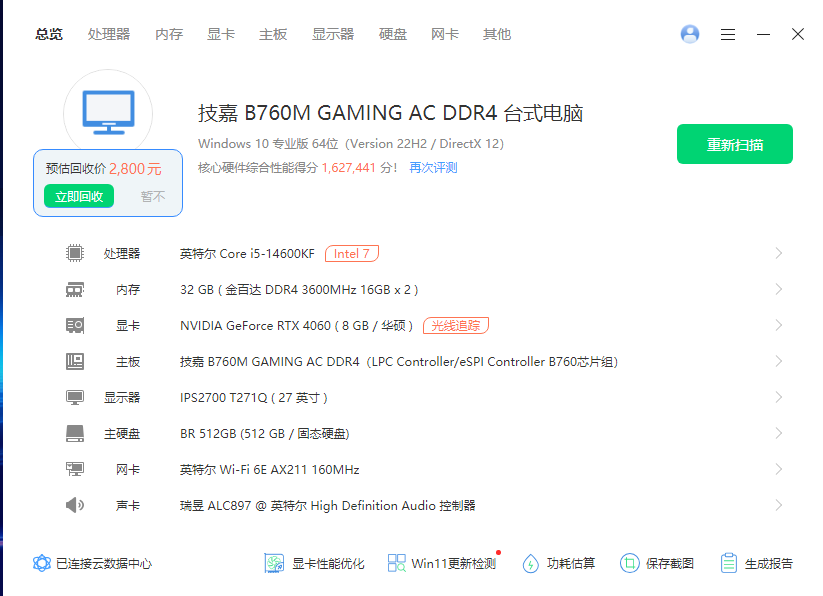Expand the 声卡 row chevron

coord(778,505)
